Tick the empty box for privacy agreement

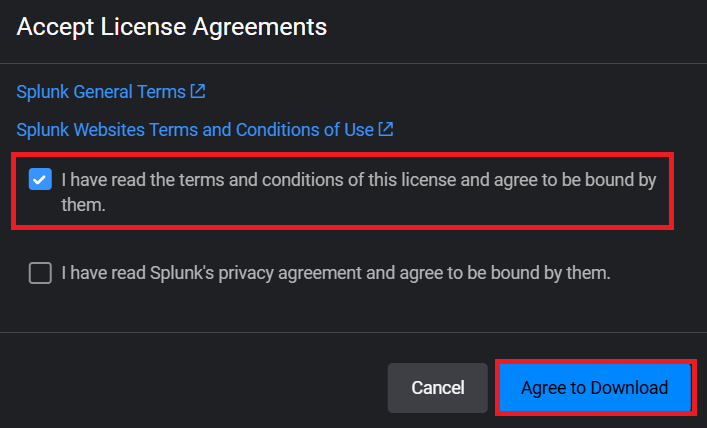tap(40, 272)
